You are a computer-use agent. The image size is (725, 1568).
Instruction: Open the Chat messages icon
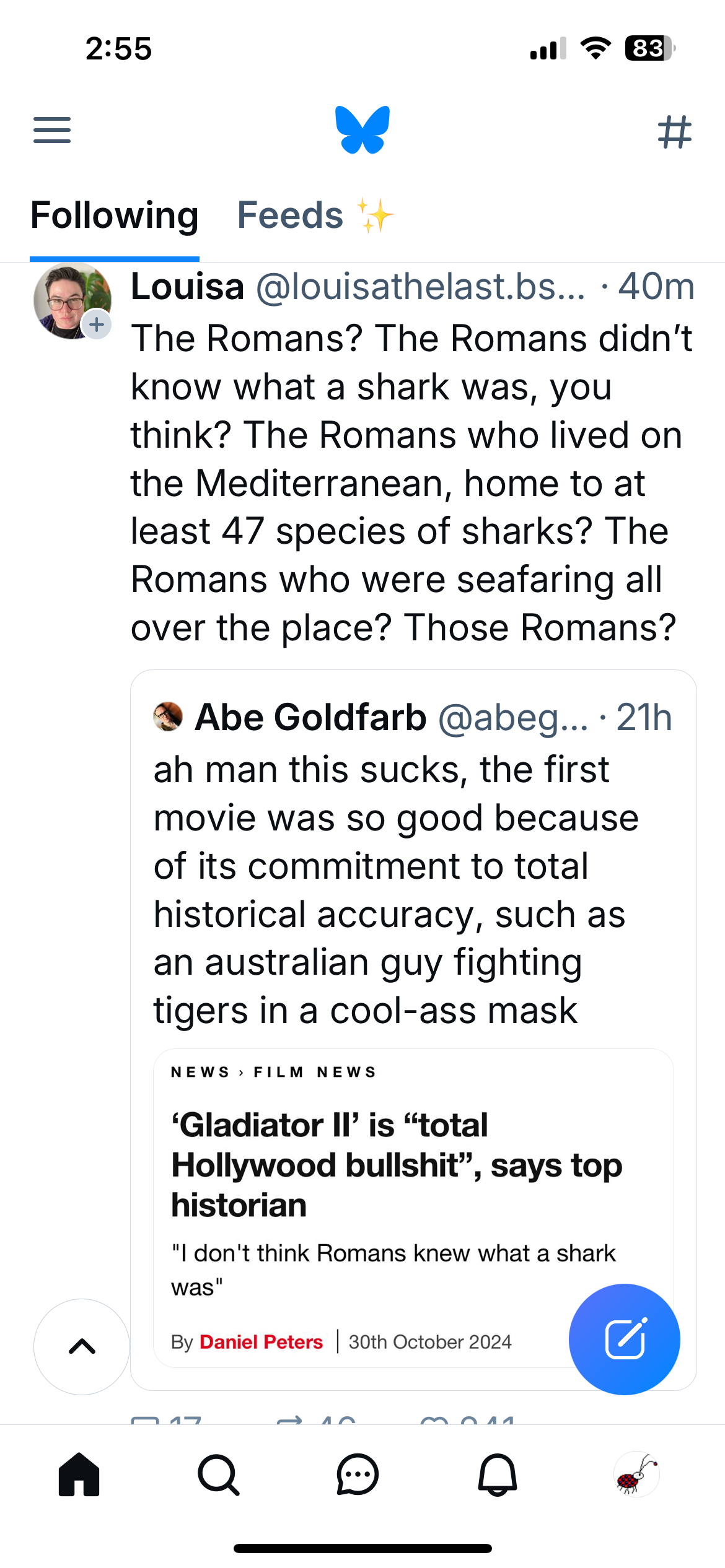358,1474
